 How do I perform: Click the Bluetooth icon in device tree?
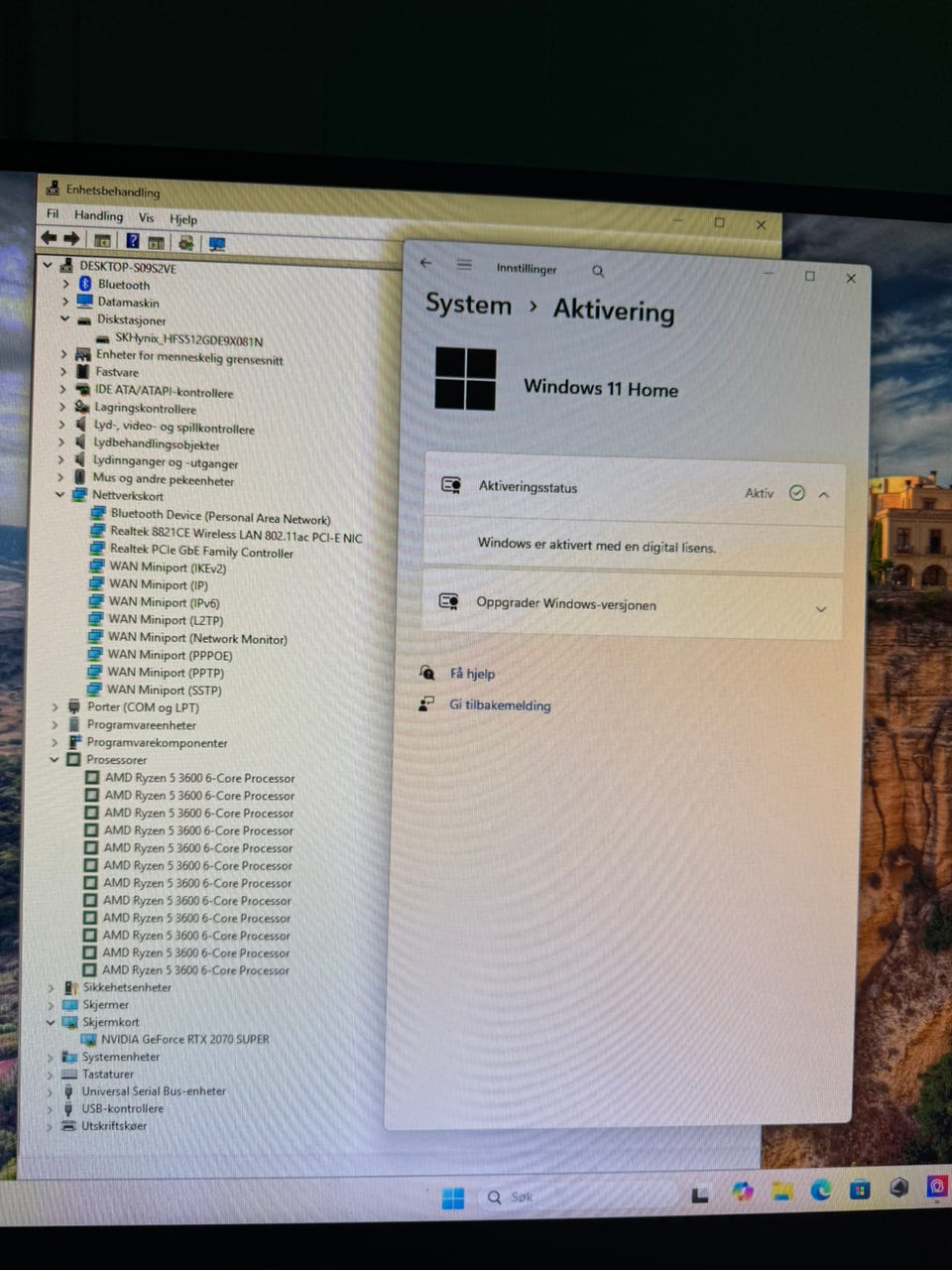point(85,284)
